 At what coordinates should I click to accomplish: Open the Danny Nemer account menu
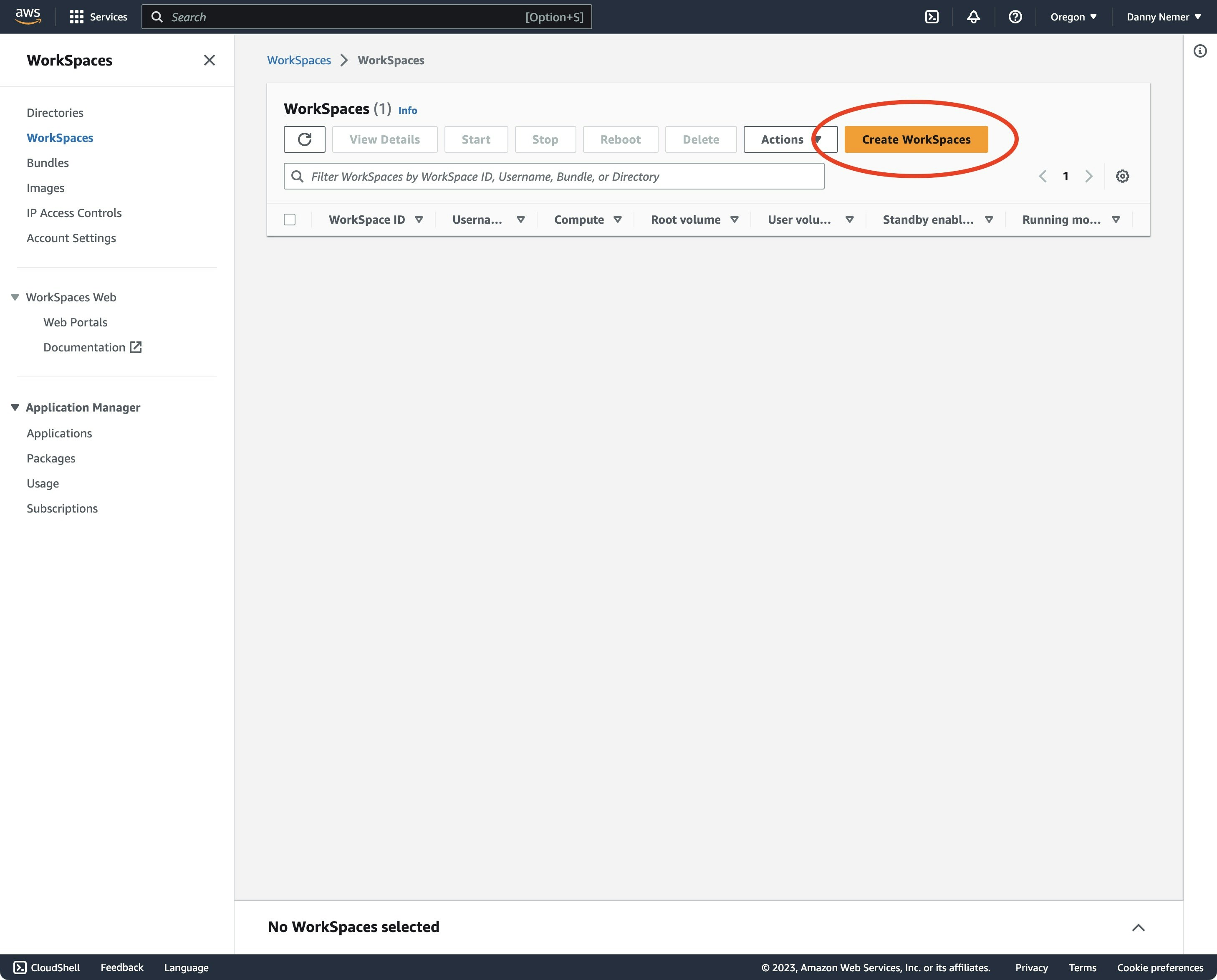click(x=1164, y=17)
